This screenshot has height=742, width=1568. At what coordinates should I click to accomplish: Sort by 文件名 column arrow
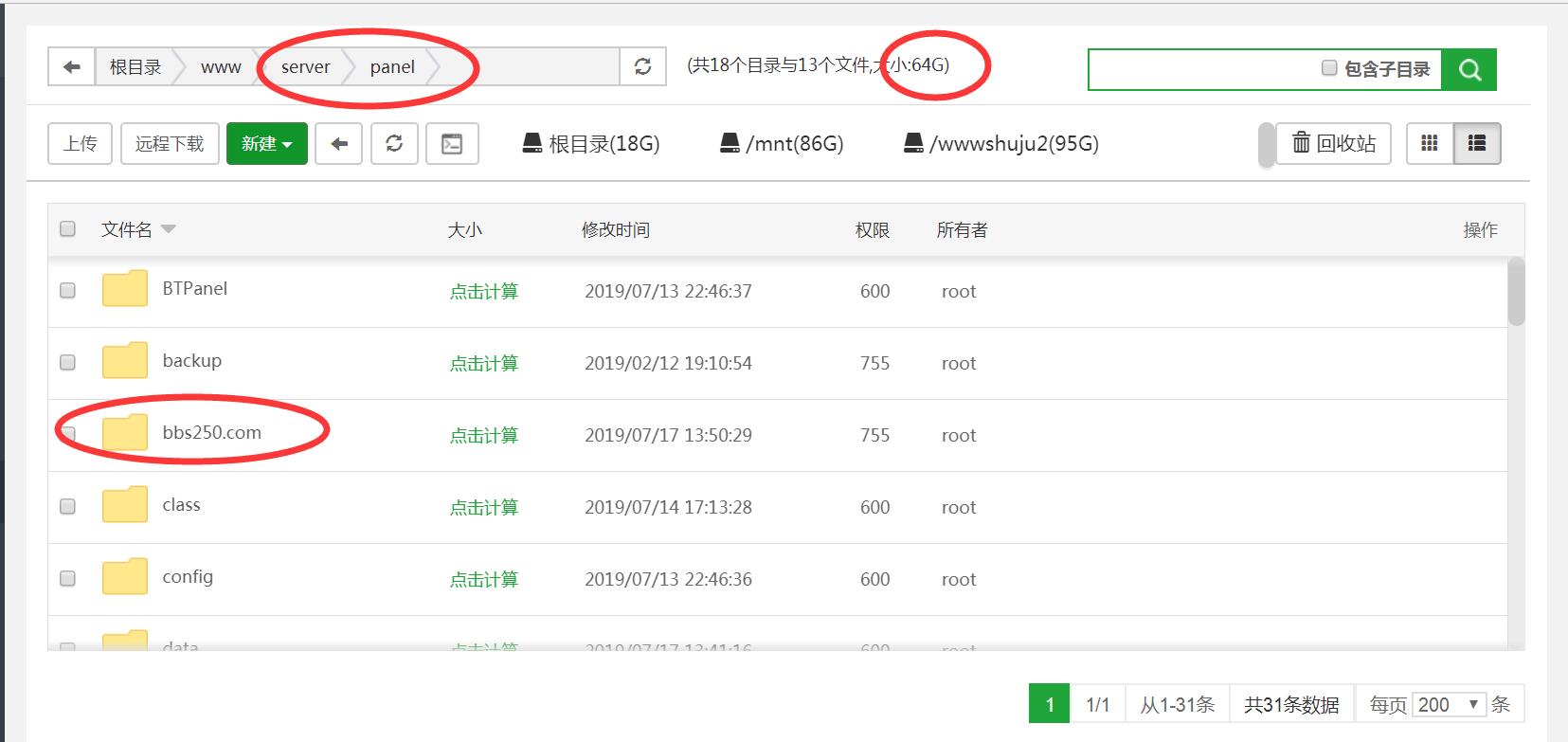click(169, 229)
